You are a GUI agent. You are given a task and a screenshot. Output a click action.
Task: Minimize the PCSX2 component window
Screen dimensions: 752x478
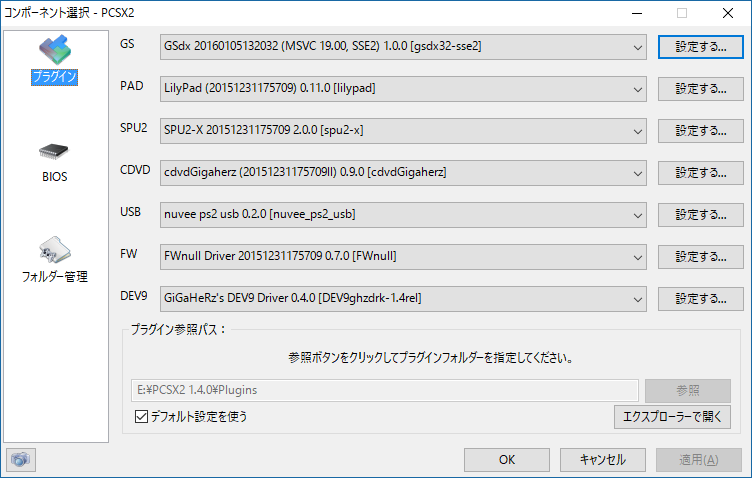[637, 13]
